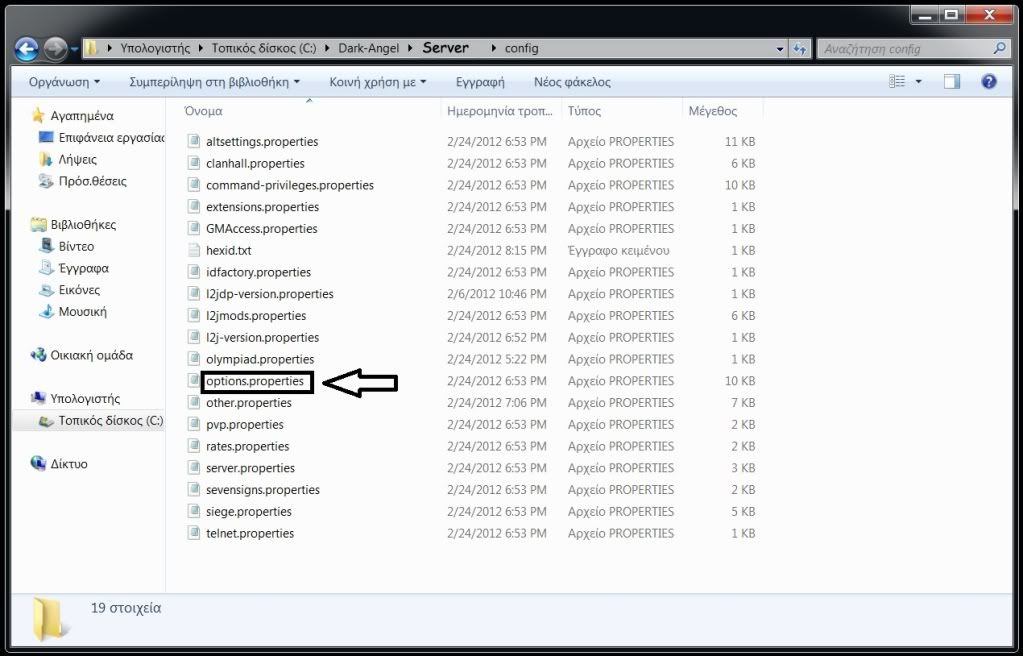
Task: Click inside the search config field
Action: point(900,47)
